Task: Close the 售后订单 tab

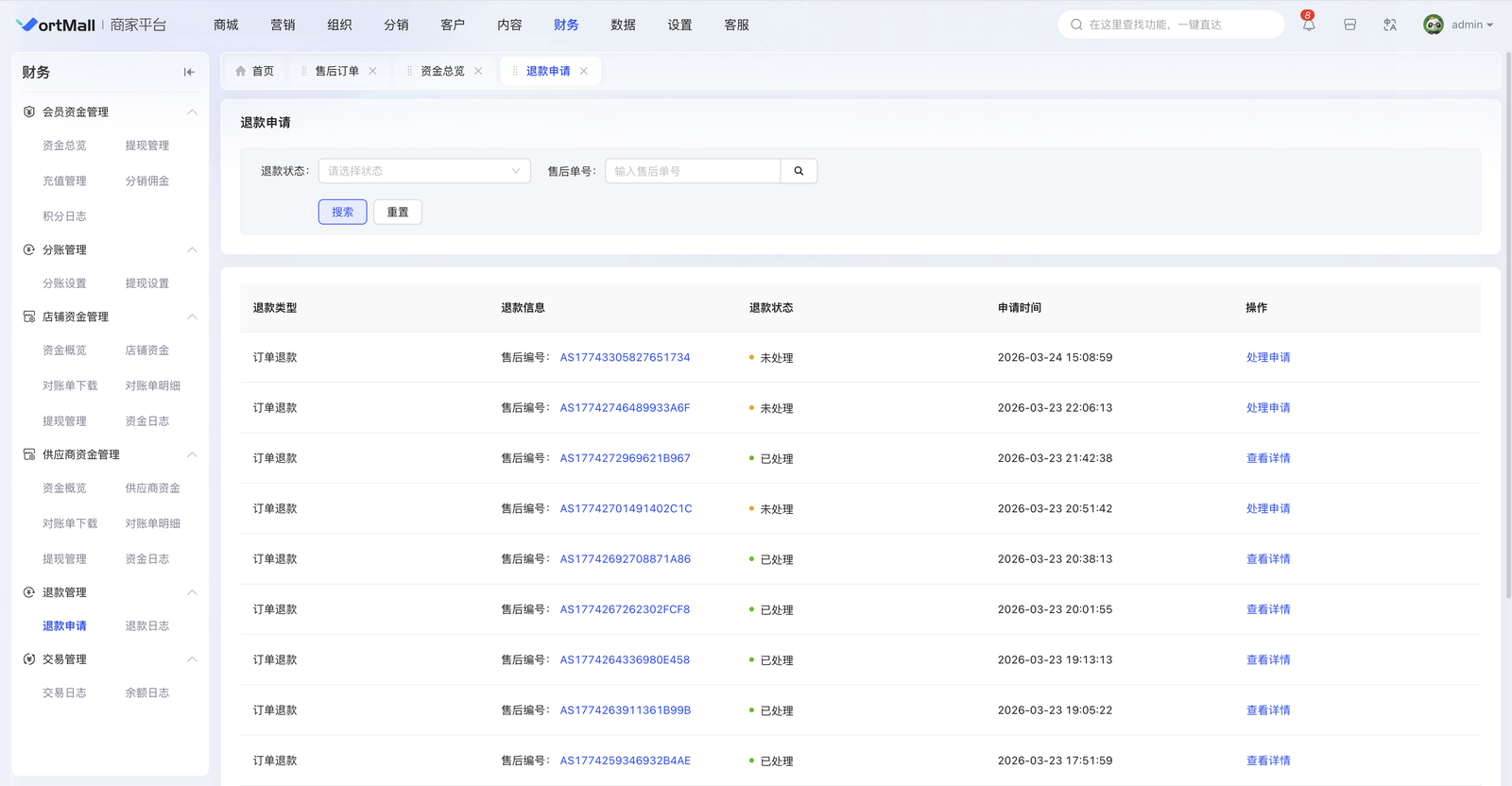Action: (x=373, y=71)
